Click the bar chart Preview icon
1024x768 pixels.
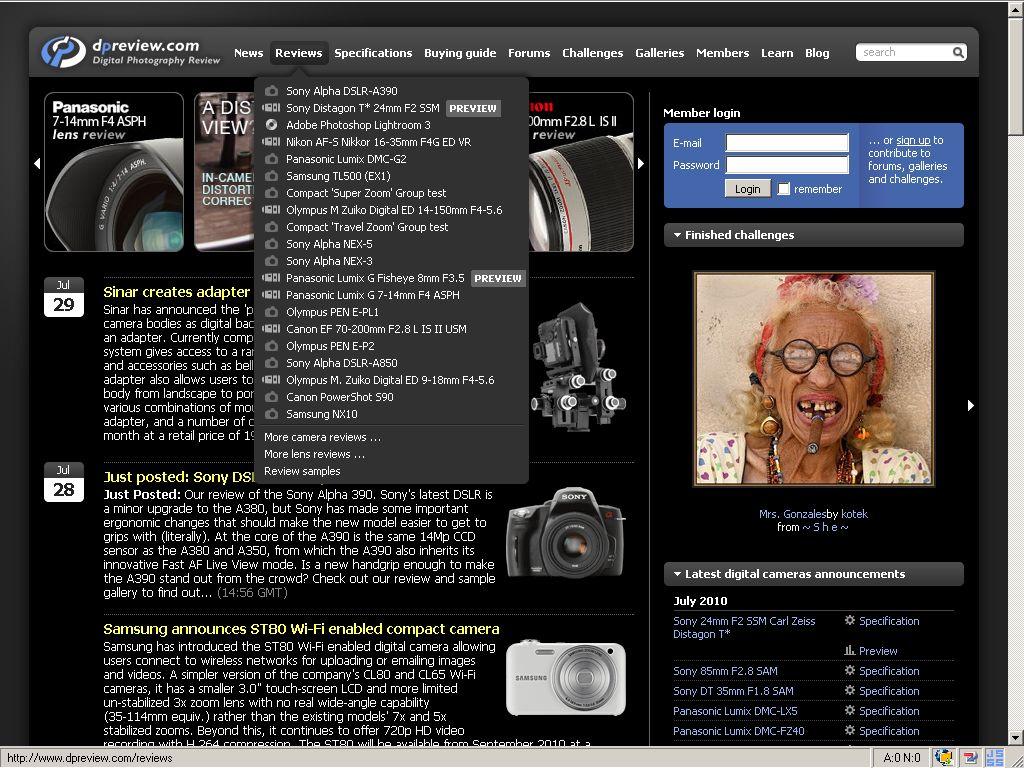(850, 651)
